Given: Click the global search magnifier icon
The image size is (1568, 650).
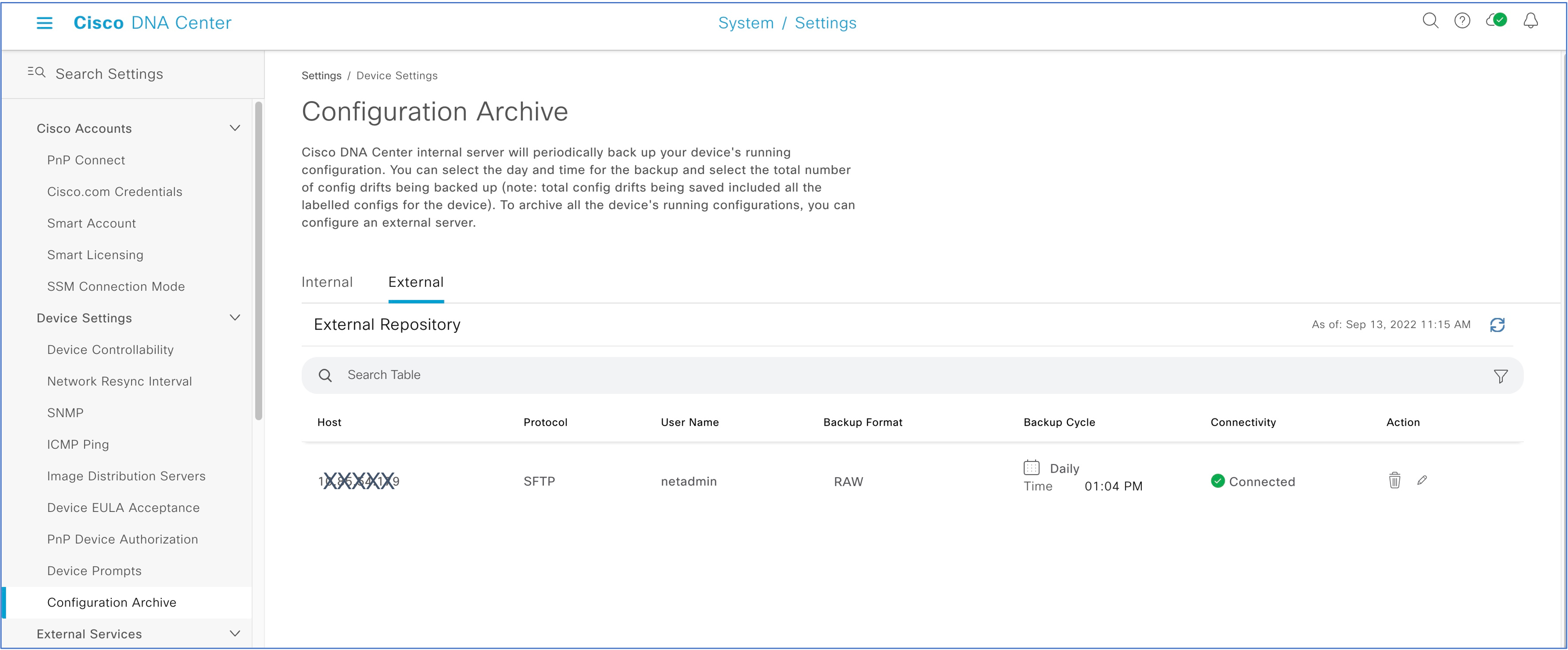Looking at the screenshot, I should point(1430,21).
